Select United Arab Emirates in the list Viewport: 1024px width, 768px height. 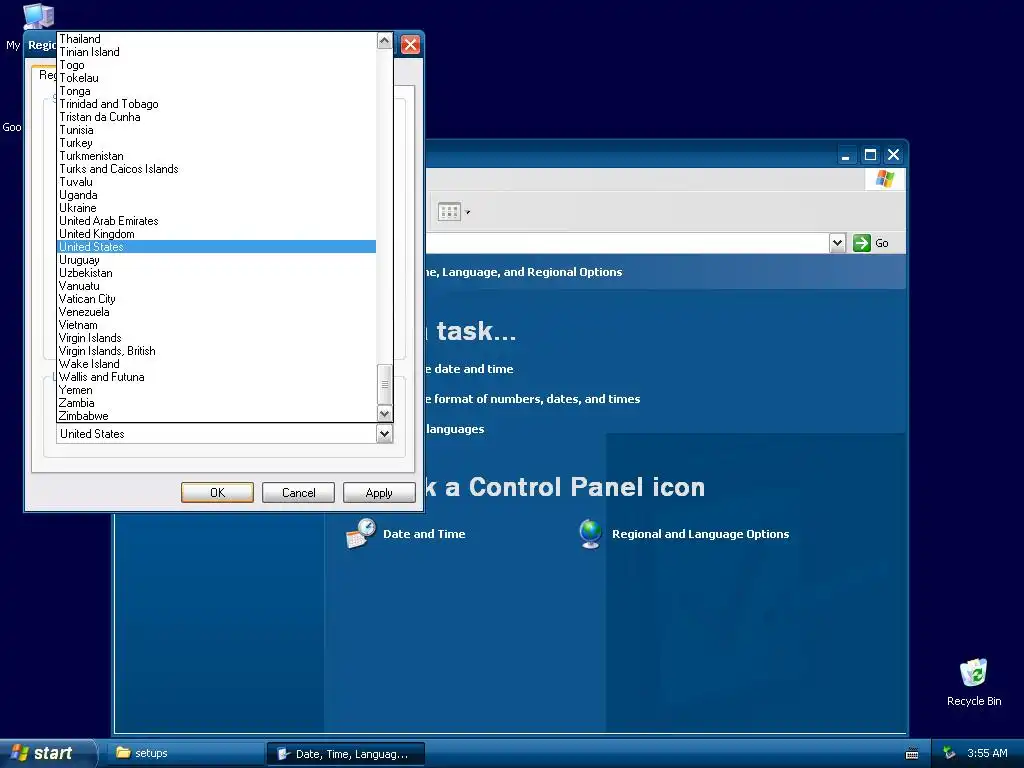(216, 221)
